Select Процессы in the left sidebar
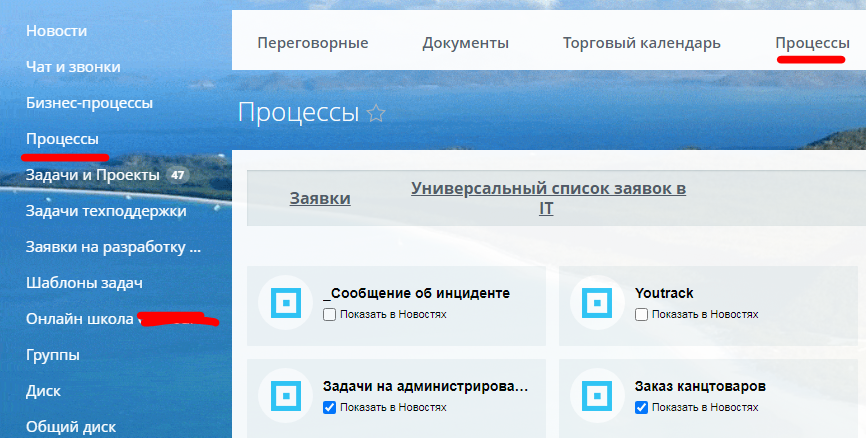This screenshot has width=866, height=438. (x=62, y=139)
